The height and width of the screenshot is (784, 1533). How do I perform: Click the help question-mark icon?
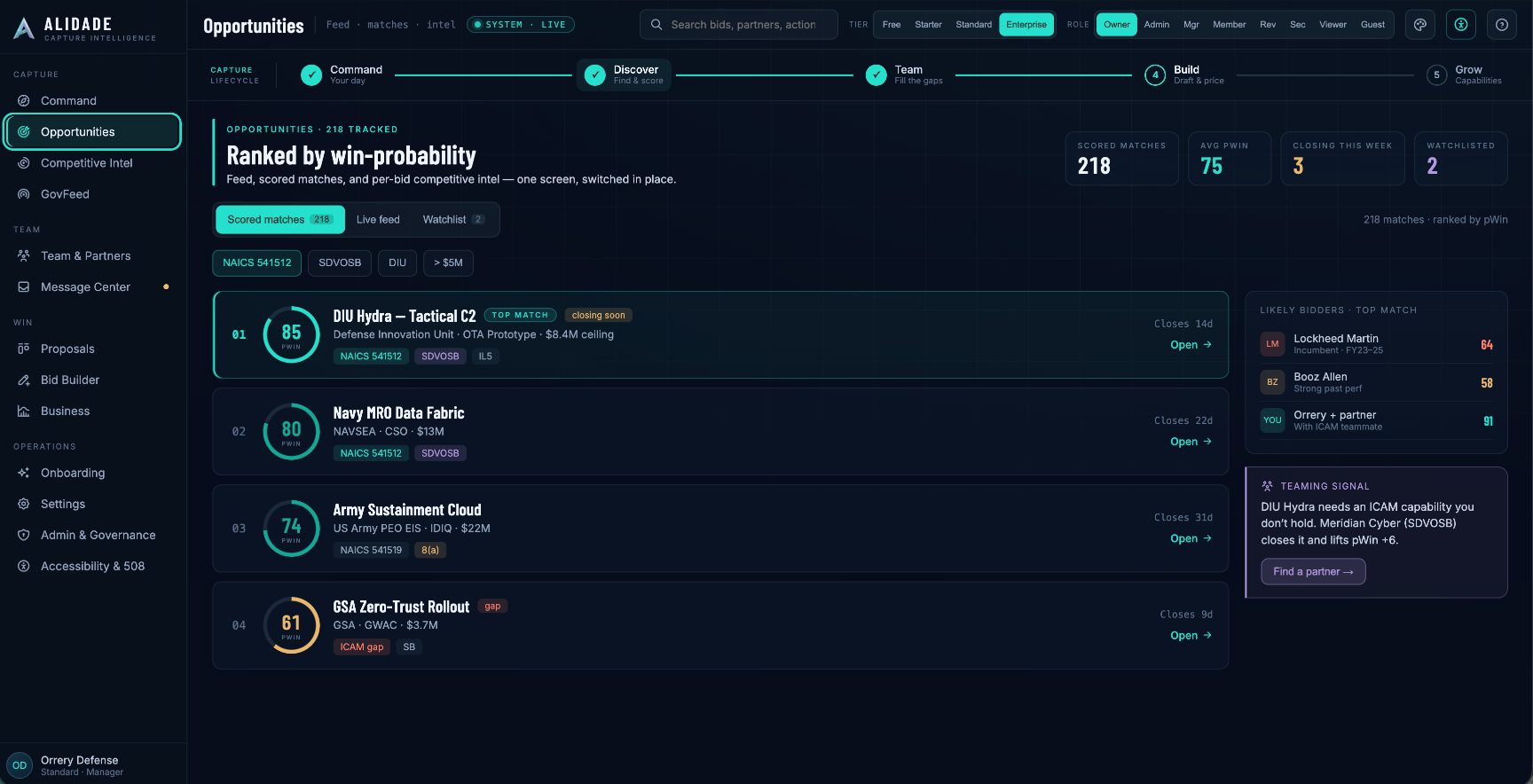(1502, 25)
